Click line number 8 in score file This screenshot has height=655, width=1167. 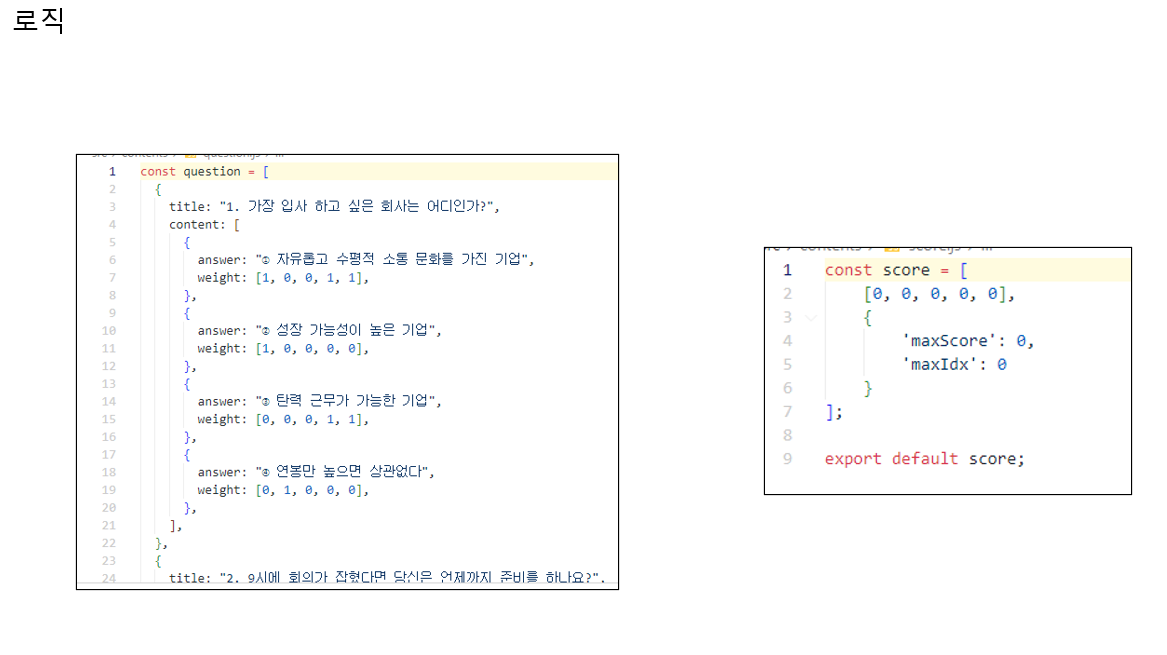[787, 435]
